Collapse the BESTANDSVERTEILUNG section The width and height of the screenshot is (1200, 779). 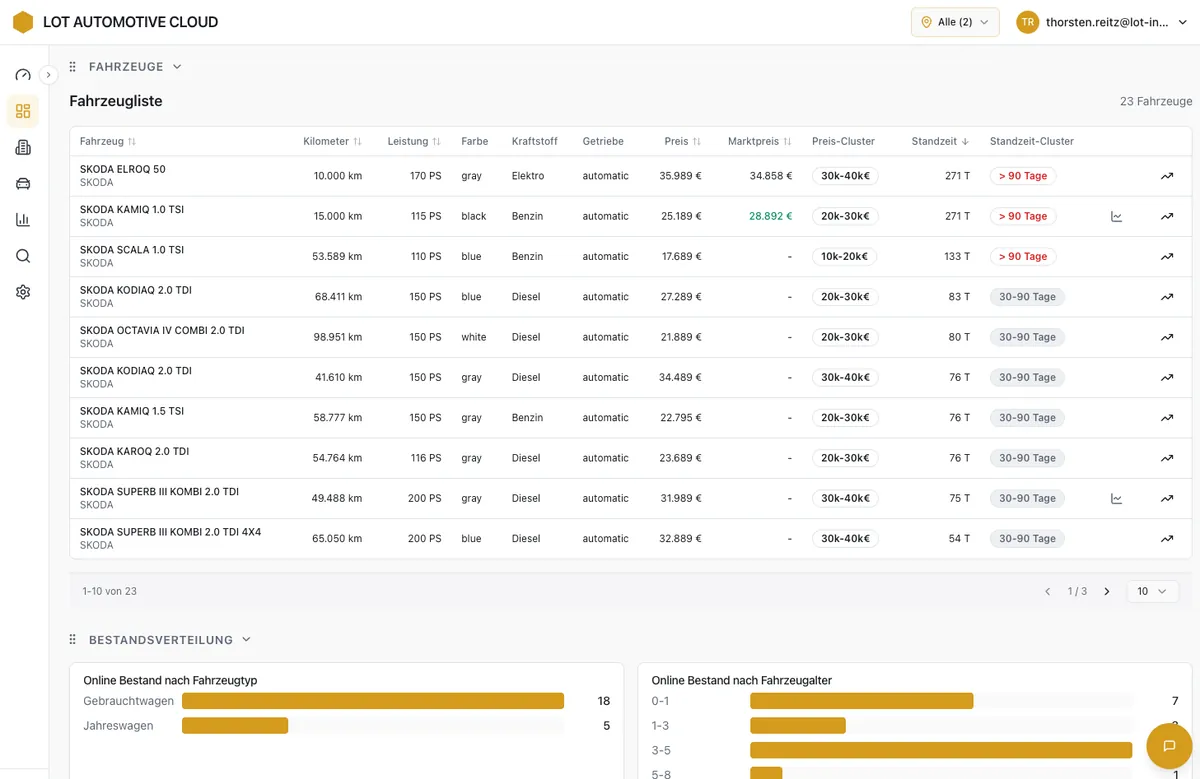point(246,640)
